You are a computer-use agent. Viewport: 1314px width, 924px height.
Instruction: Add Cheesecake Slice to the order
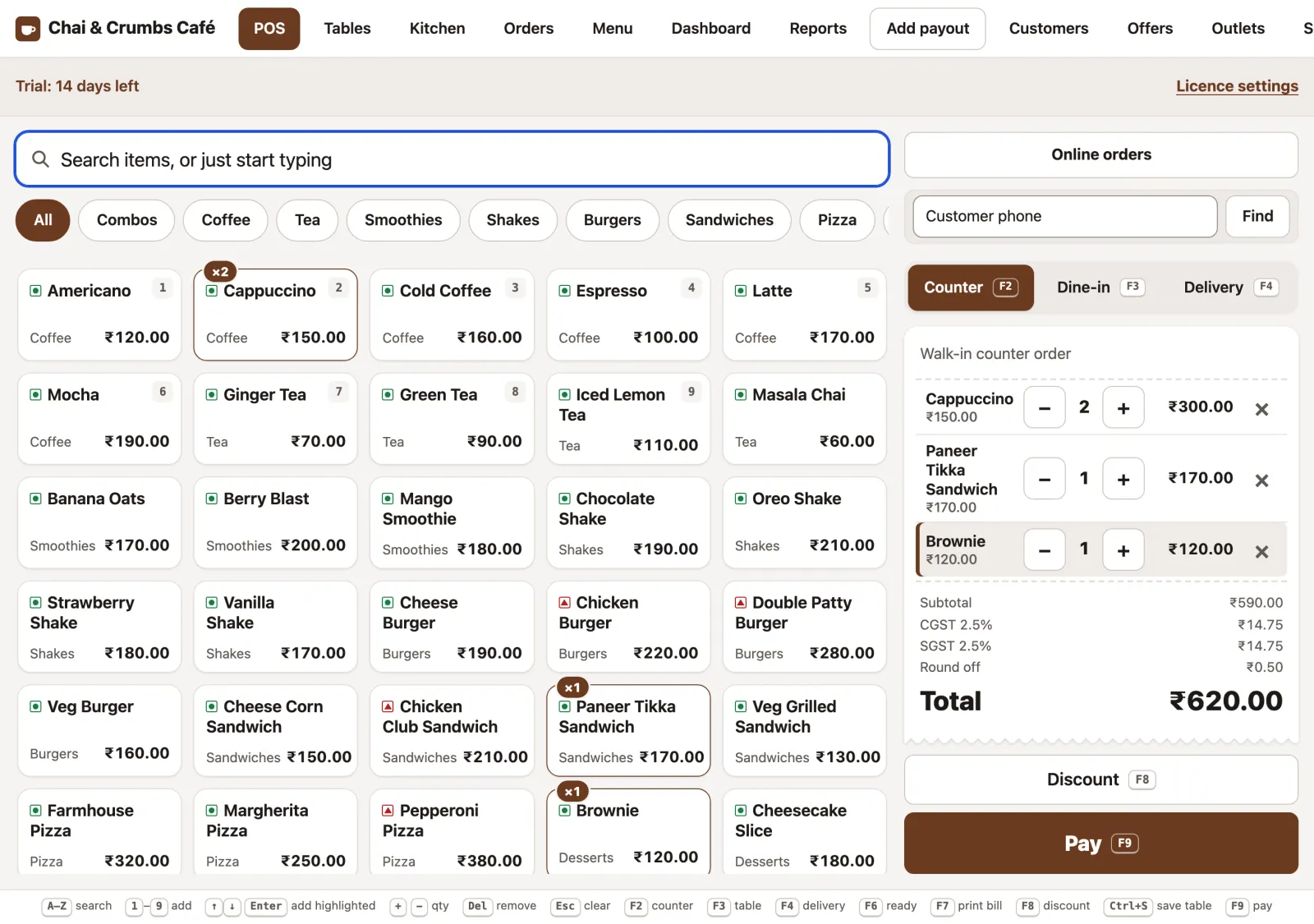804,833
